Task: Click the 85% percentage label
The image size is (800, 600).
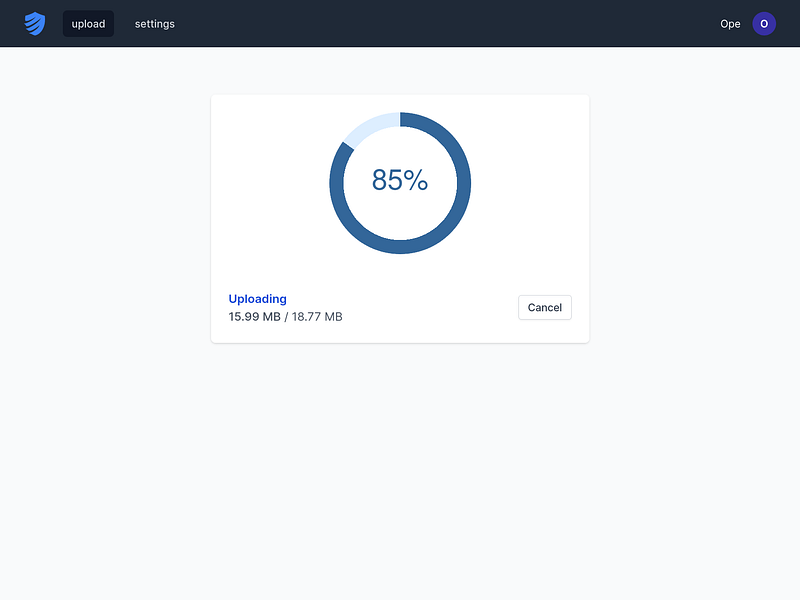Action: tap(399, 180)
